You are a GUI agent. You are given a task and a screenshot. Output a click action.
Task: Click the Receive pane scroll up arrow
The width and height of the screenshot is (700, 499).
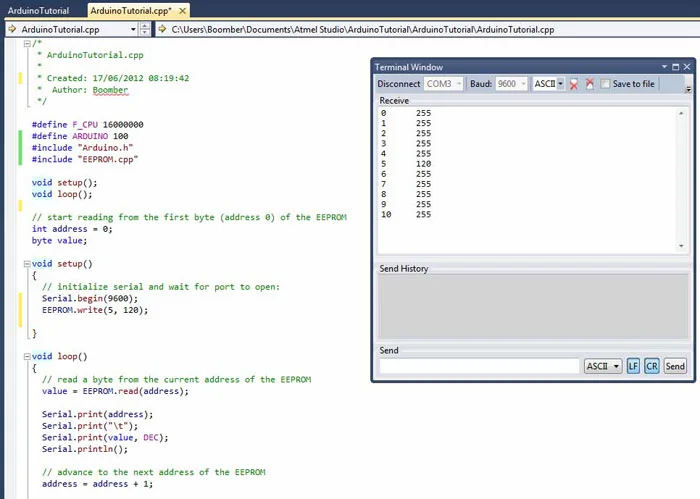(681, 113)
